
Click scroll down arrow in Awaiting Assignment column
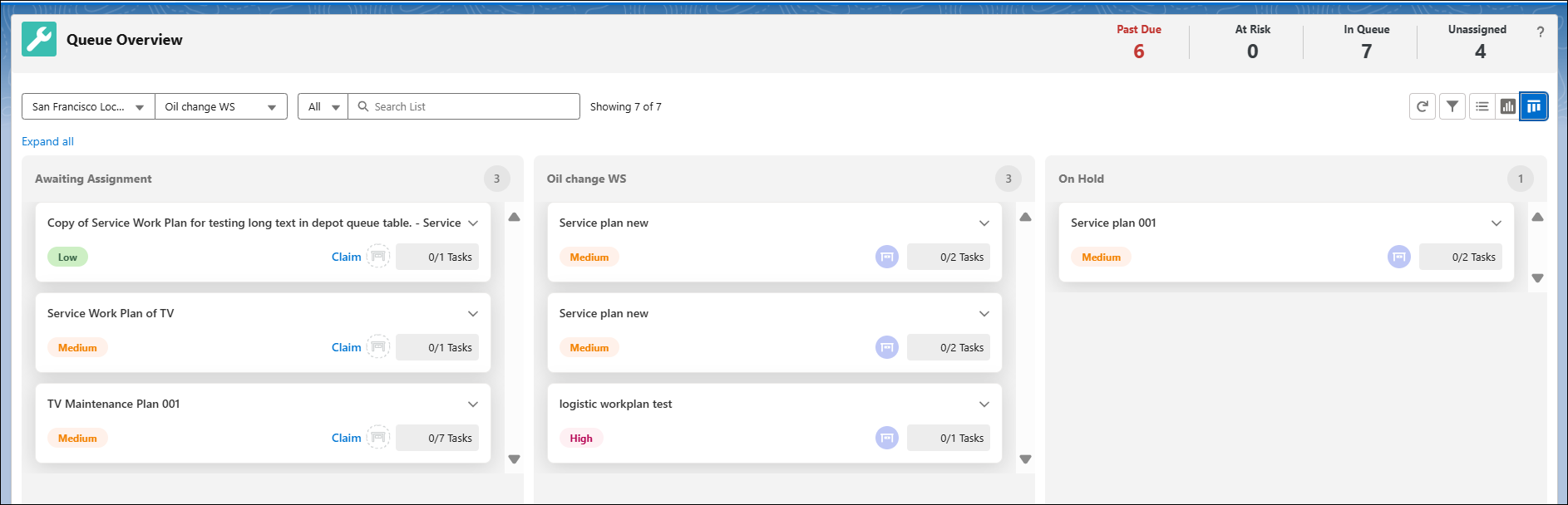(x=515, y=459)
